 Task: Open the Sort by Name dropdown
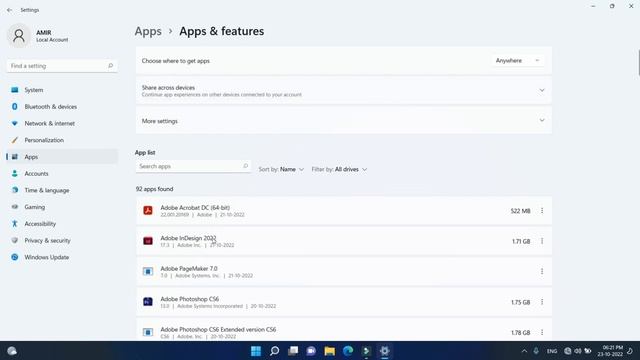pos(281,169)
